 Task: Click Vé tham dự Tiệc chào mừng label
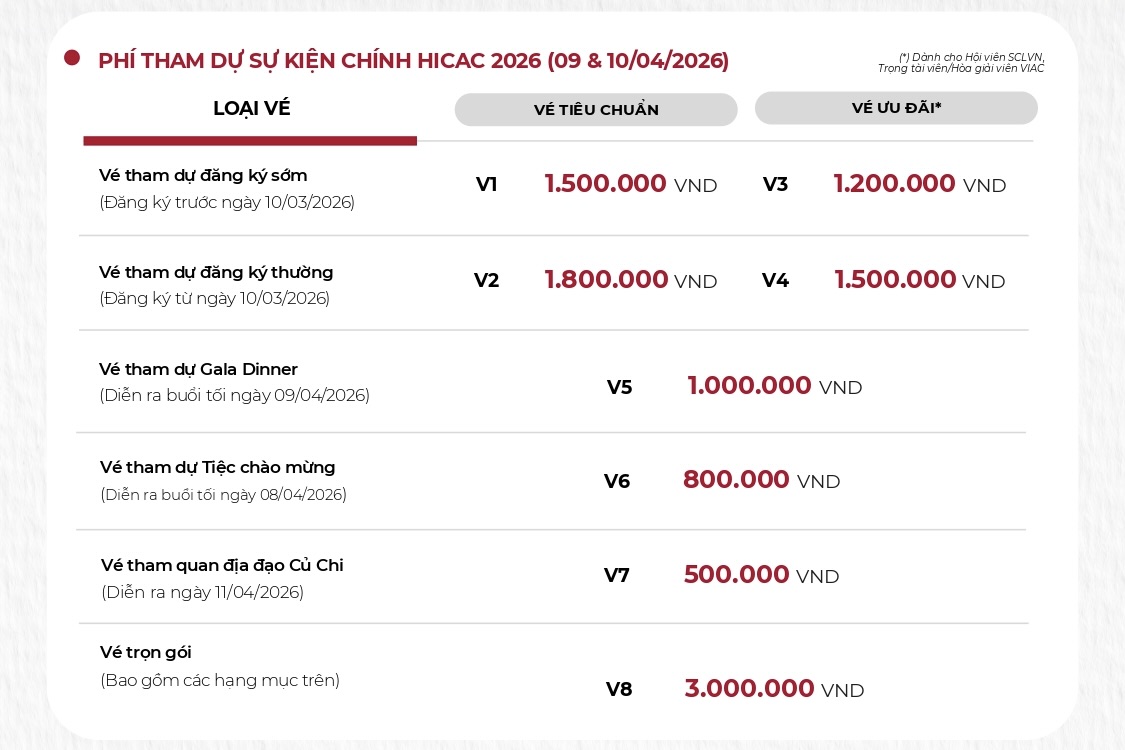coord(218,467)
